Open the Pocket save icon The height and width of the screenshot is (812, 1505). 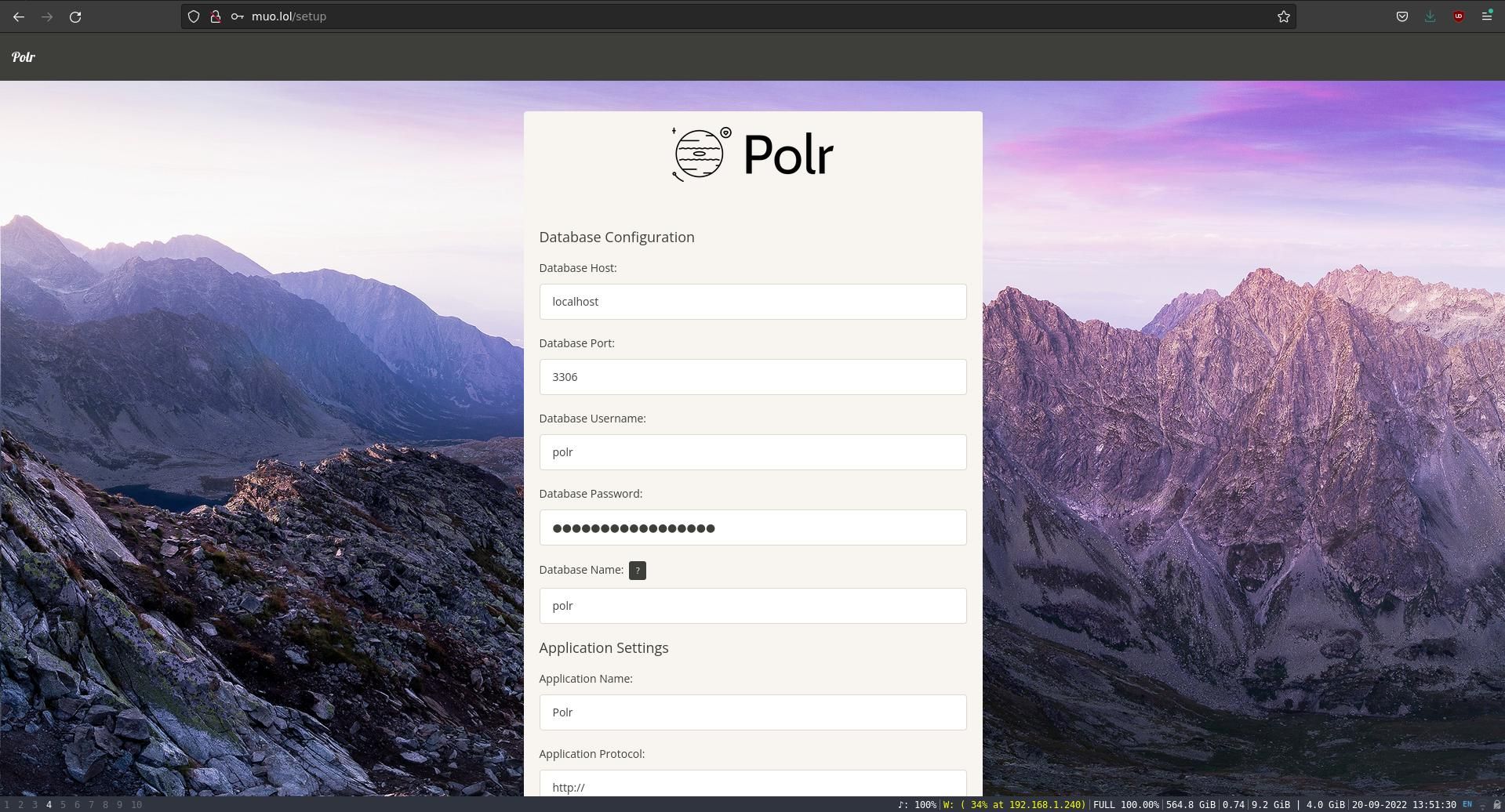1402,16
